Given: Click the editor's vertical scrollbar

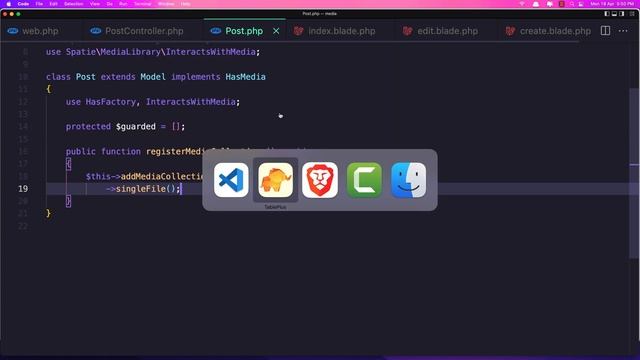Looking at the screenshot, I should 634,173.
